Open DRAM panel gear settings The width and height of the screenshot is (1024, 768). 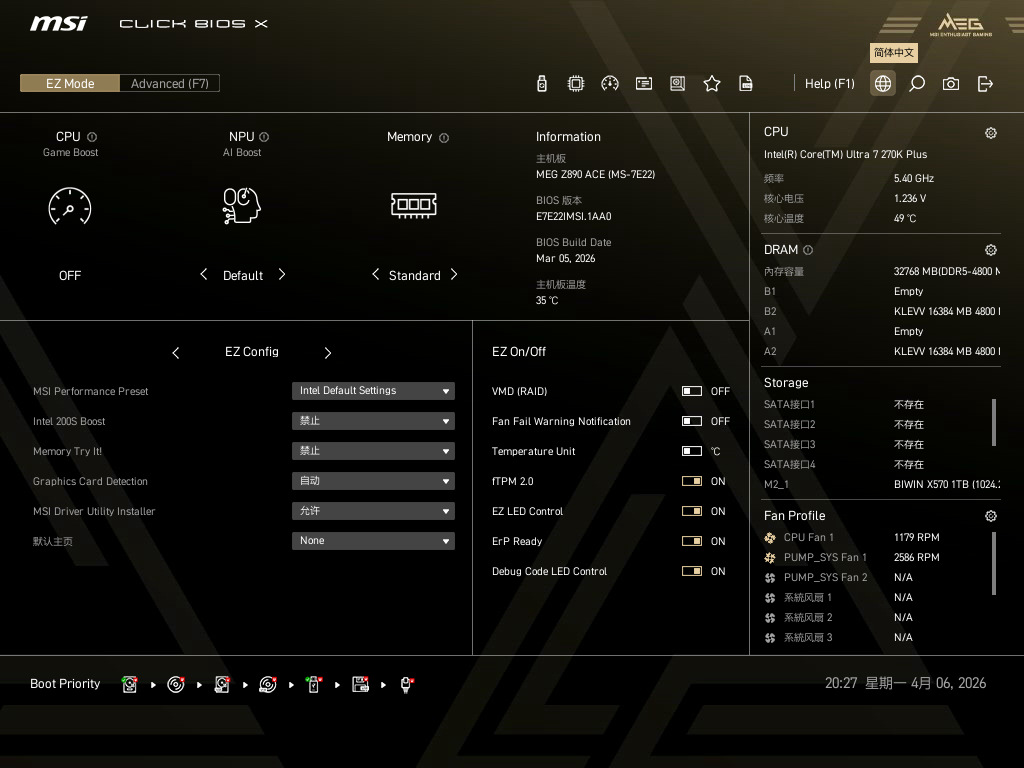pos(991,249)
